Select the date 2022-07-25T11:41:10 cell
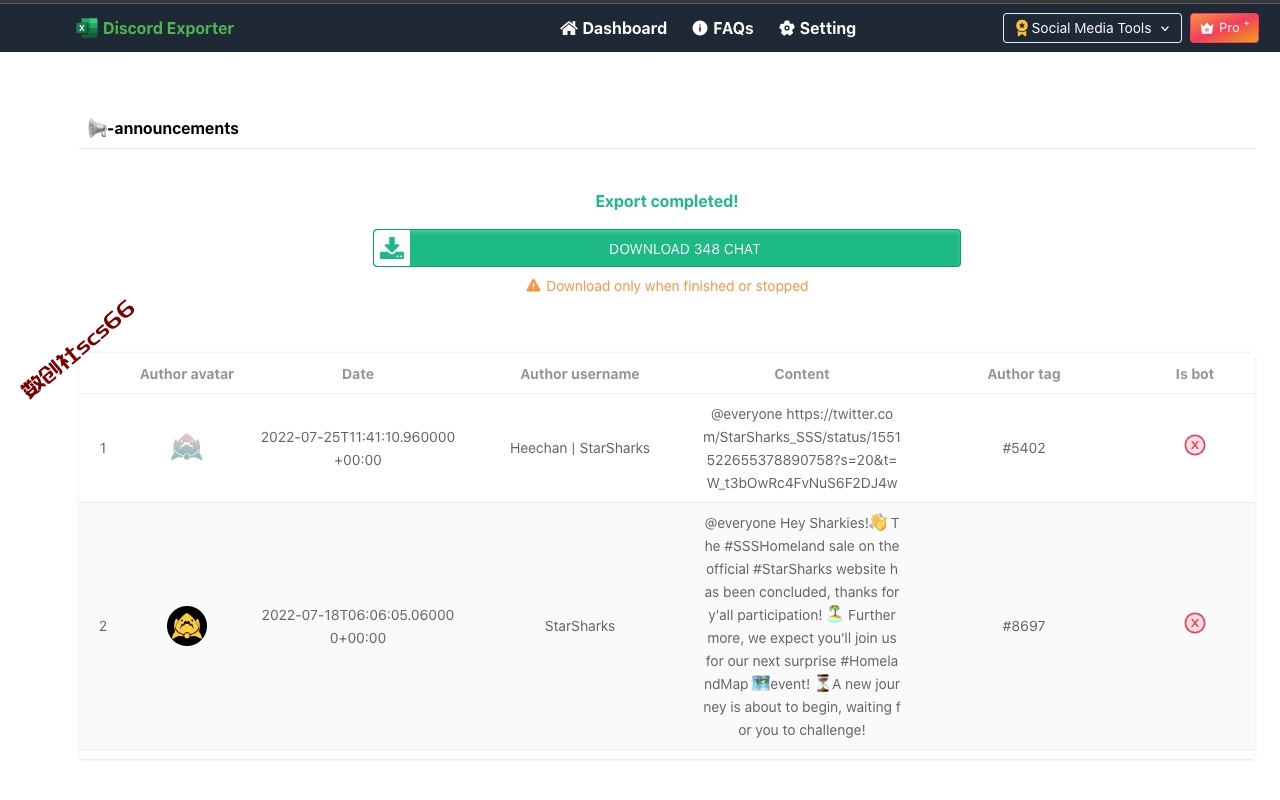The image size is (1280, 800). pos(358,448)
